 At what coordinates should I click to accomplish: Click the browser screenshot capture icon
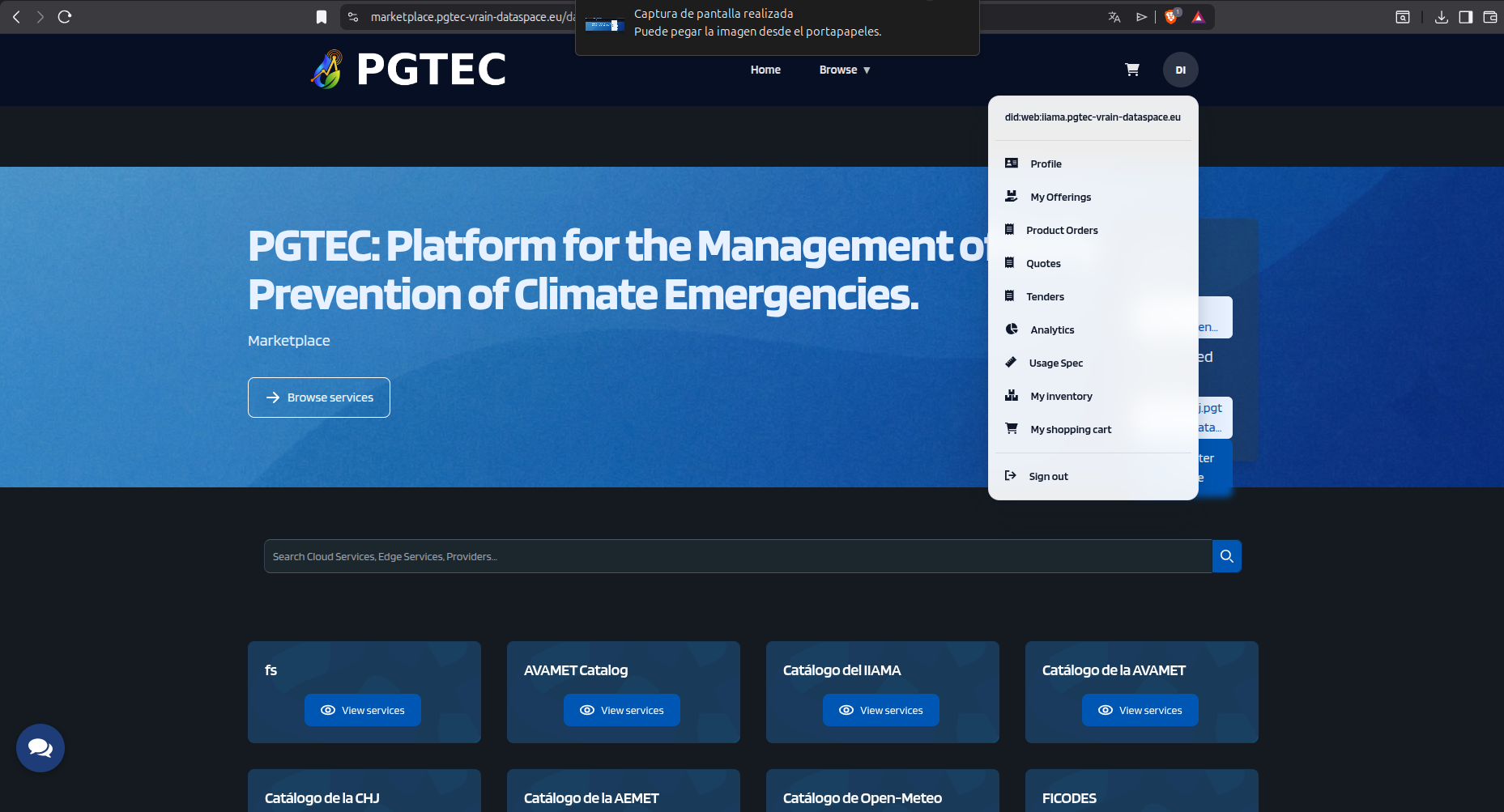[1403, 17]
